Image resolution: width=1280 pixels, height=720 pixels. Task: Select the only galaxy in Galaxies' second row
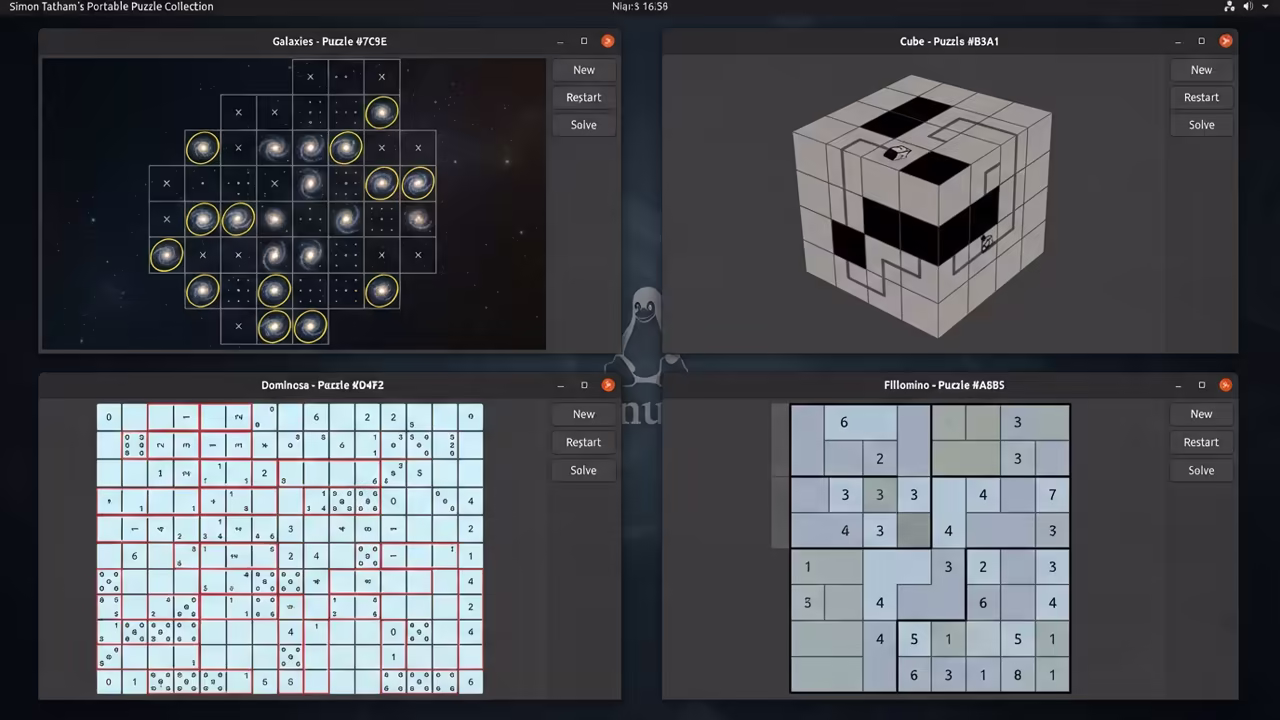(381, 112)
